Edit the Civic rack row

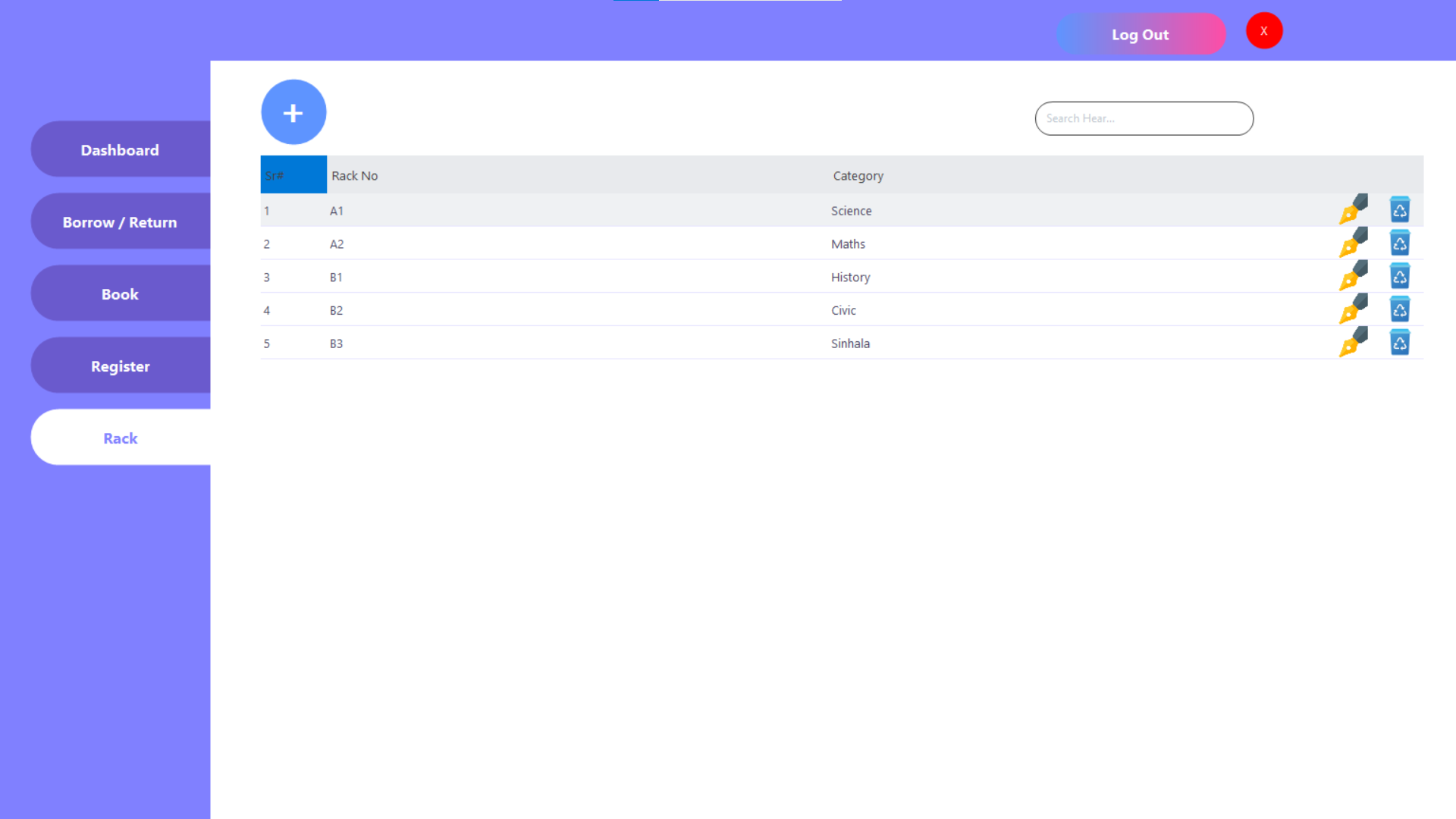(1353, 309)
